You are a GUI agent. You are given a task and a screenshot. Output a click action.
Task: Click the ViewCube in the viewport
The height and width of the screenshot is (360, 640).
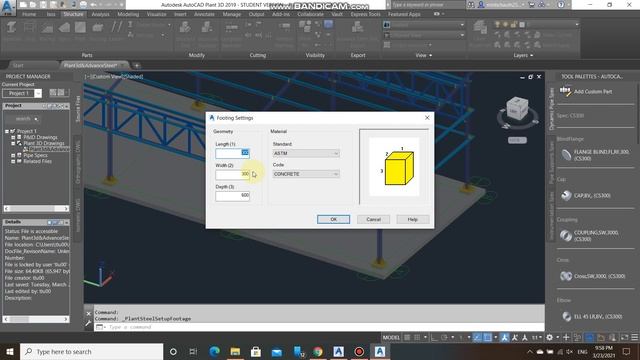[x=517, y=109]
